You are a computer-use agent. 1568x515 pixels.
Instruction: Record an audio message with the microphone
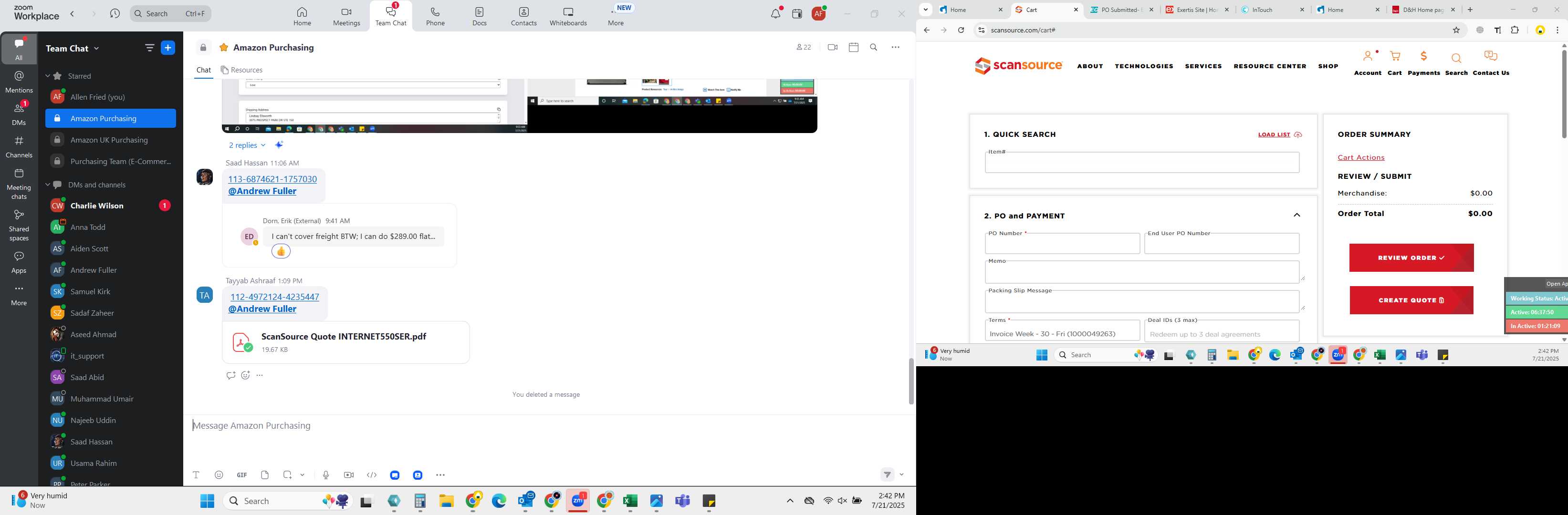click(x=325, y=475)
